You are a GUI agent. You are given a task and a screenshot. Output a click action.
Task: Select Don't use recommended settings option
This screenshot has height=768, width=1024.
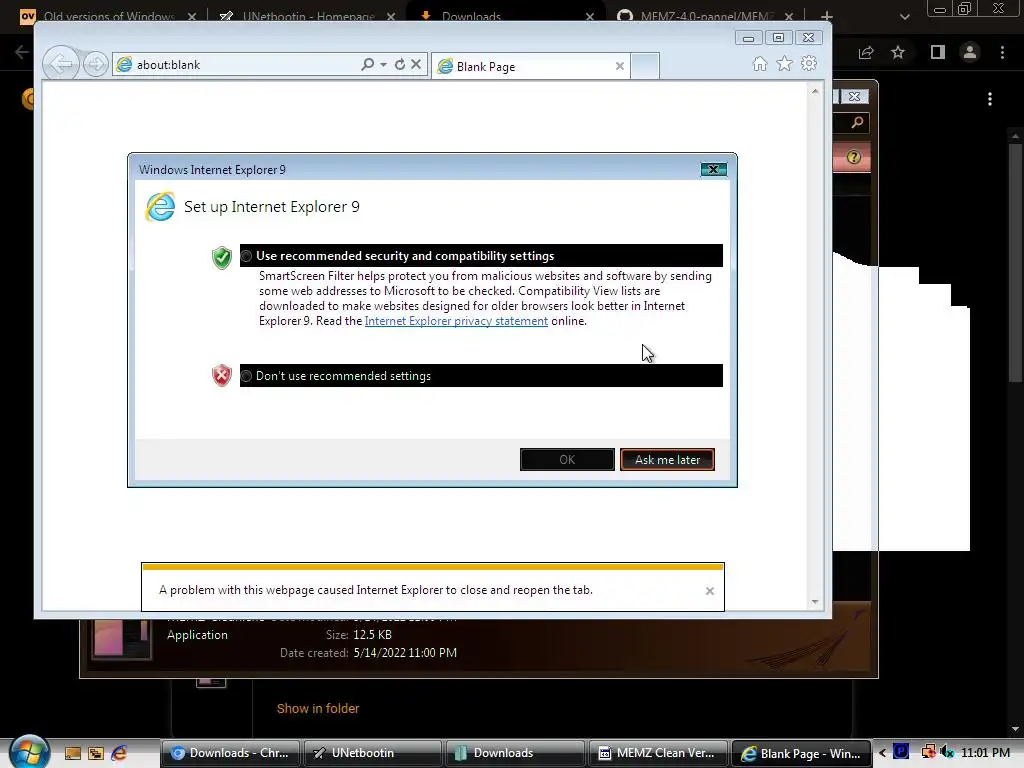pos(481,376)
